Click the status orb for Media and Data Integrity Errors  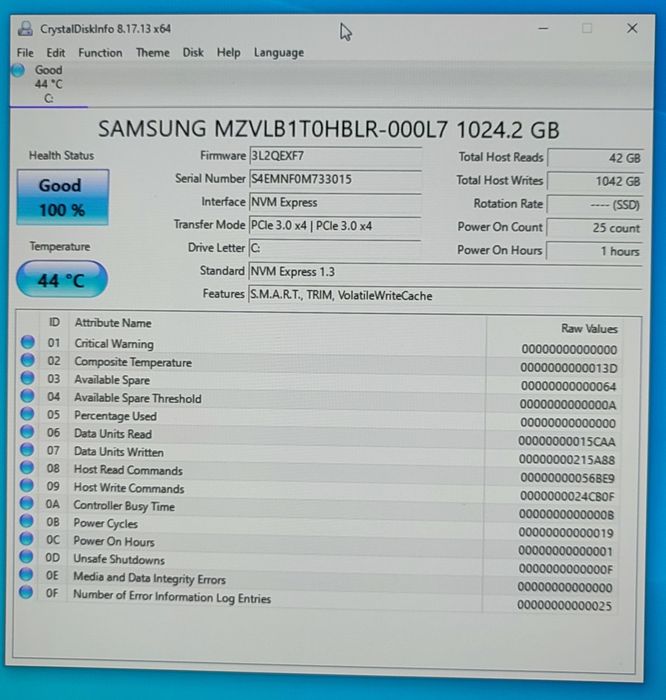26,575
